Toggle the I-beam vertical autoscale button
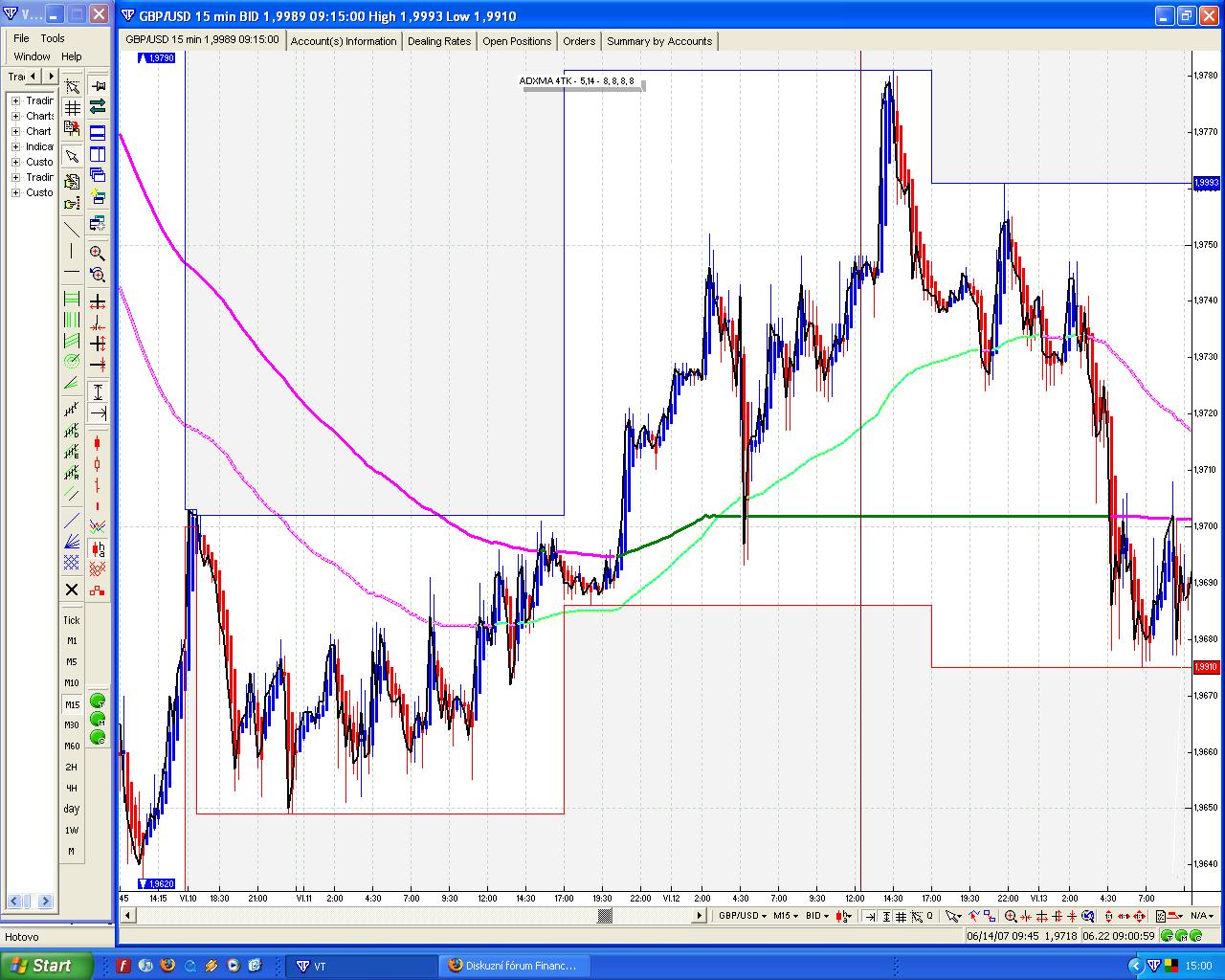Viewport: 1225px width, 980px height. click(x=98, y=391)
